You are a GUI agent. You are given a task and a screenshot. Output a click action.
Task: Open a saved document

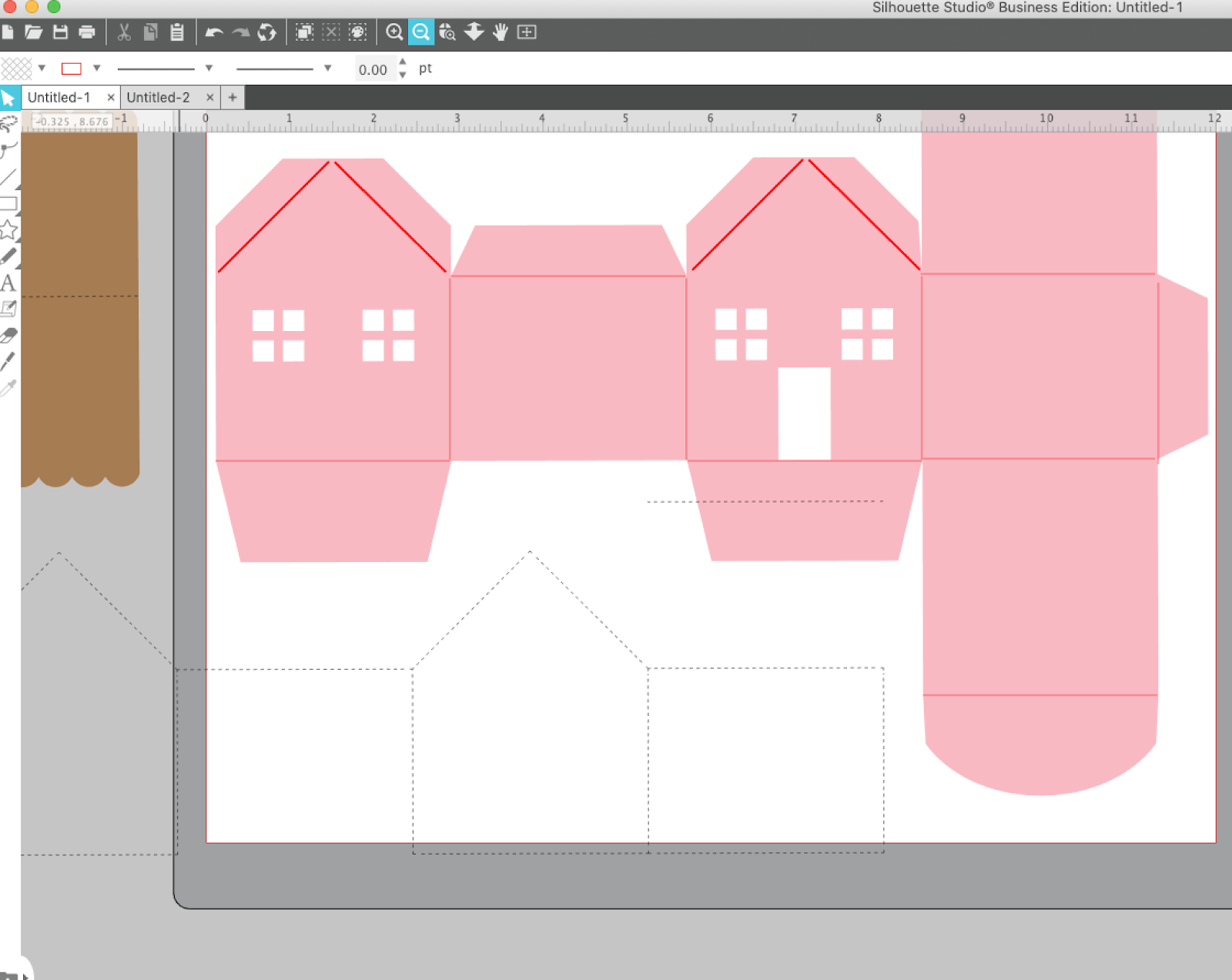[x=35, y=32]
